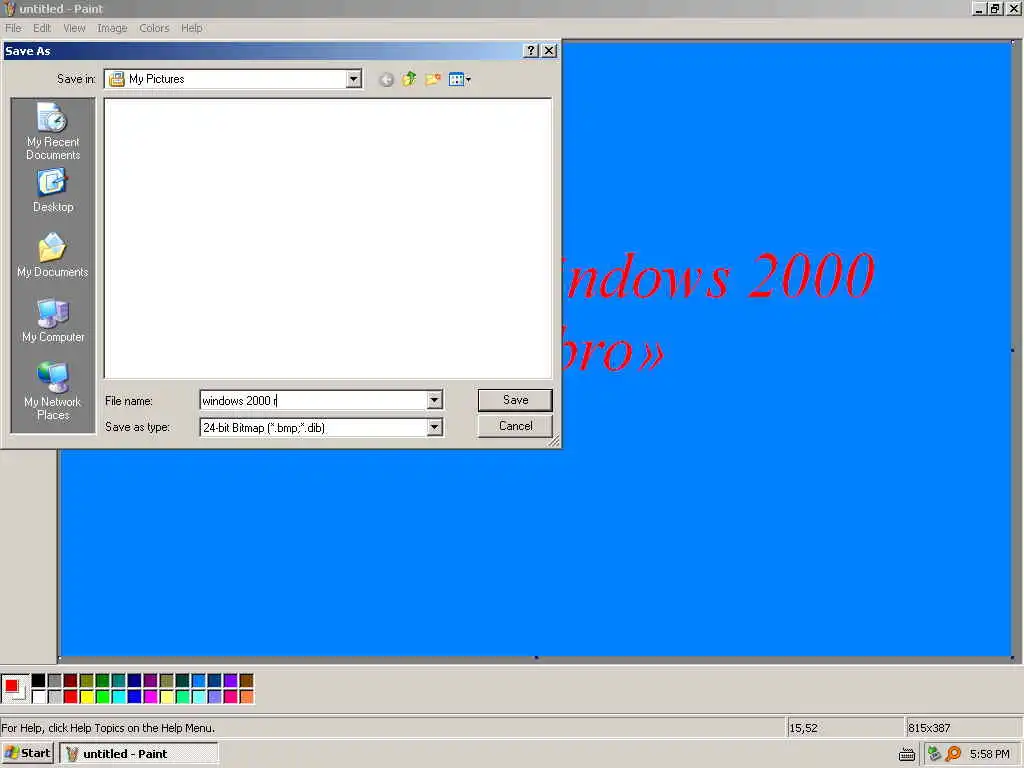Select the dark gray color swatch

(55, 680)
